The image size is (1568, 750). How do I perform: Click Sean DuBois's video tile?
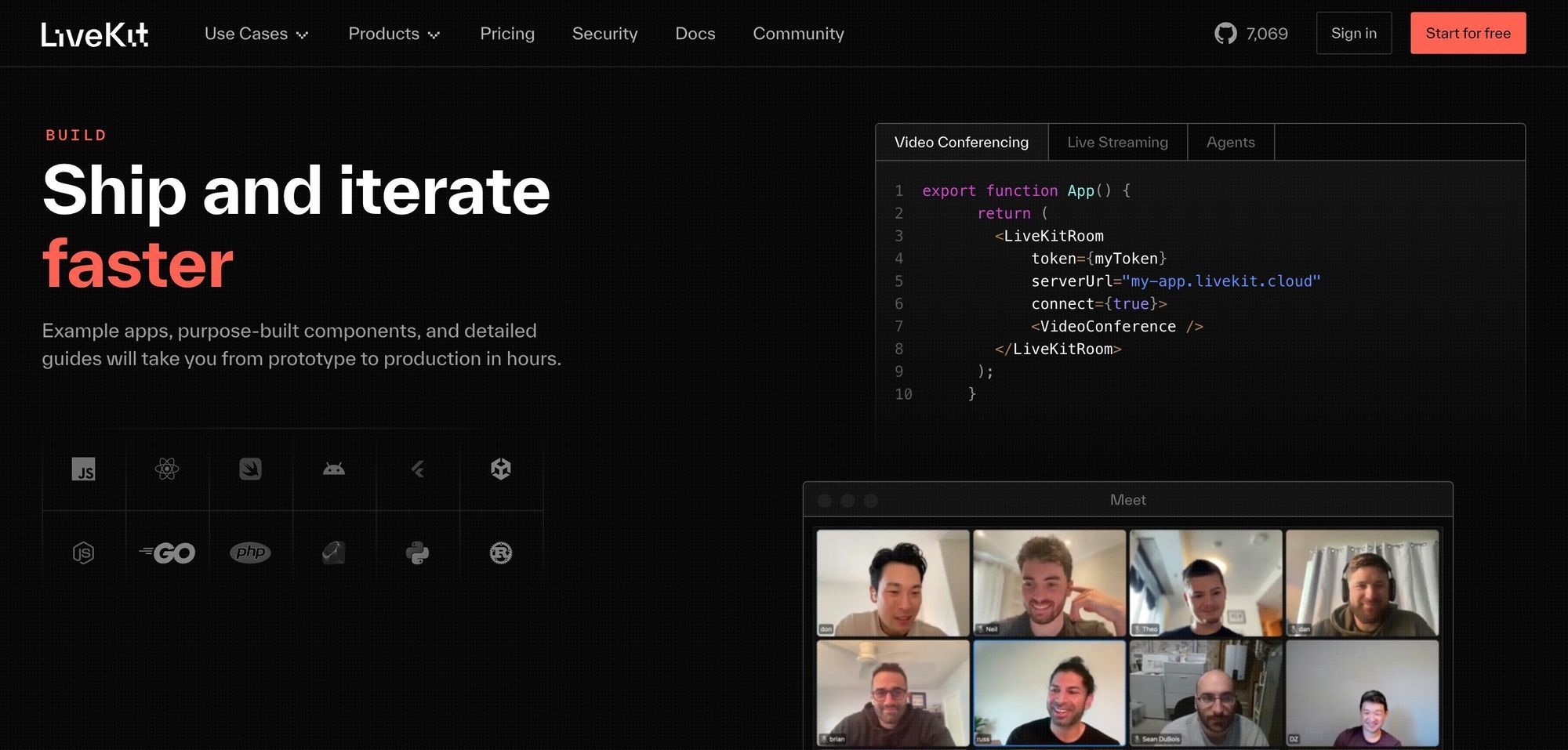[1206, 693]
